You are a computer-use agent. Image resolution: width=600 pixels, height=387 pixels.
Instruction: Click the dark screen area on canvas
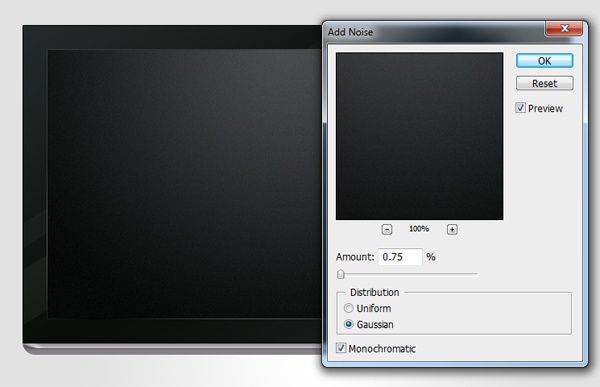[184, 184]
